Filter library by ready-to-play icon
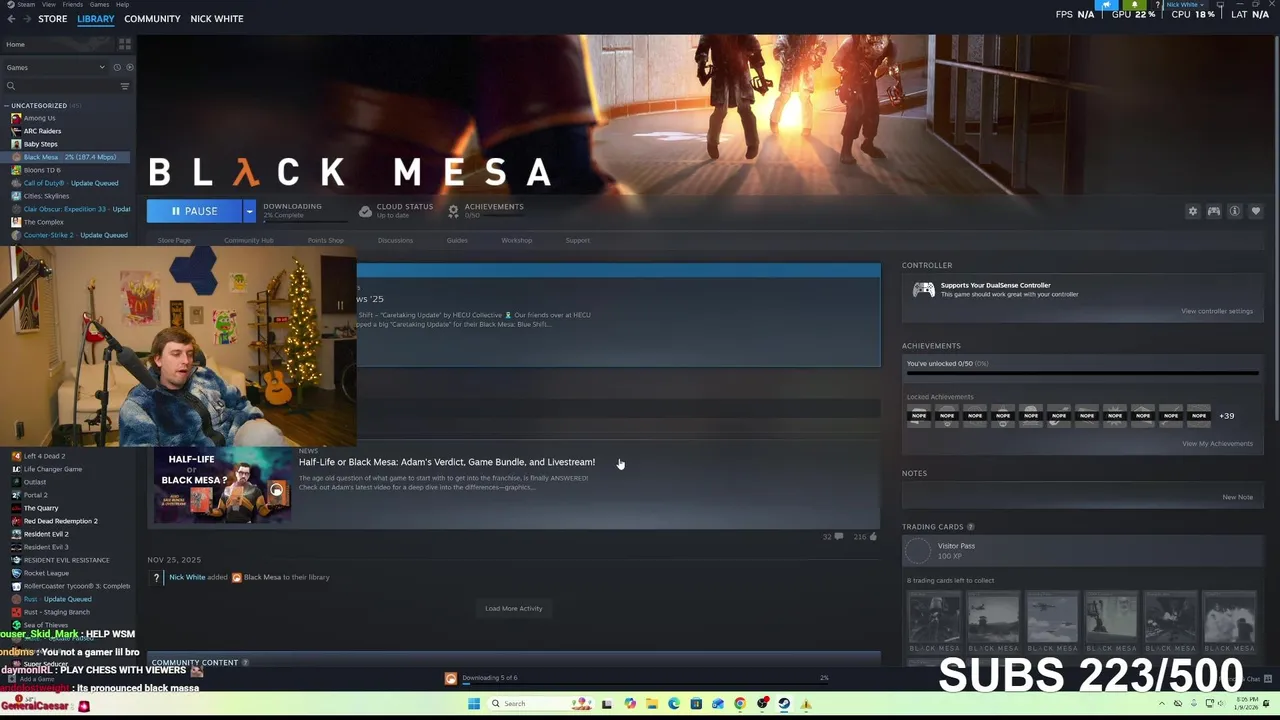Viewport: 1280px width, 720px height. [129, 67]
